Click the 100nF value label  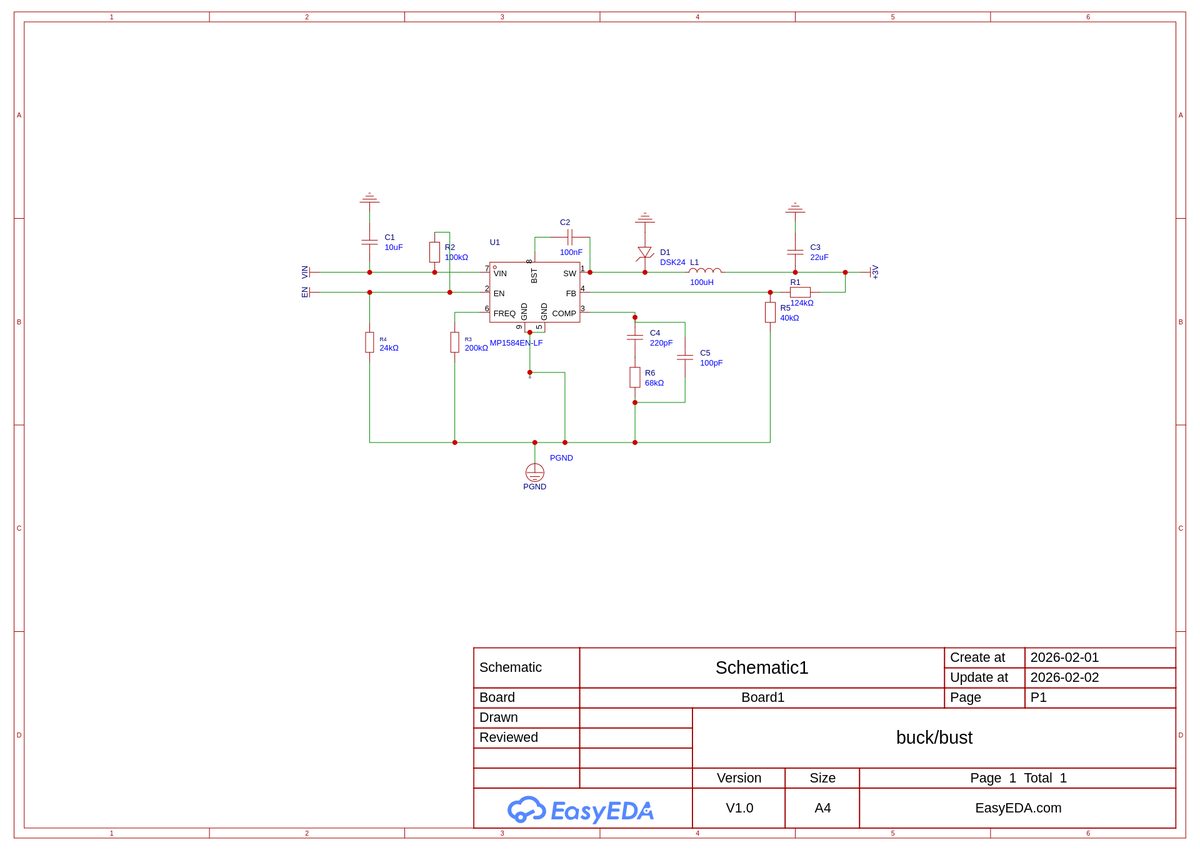571,252
